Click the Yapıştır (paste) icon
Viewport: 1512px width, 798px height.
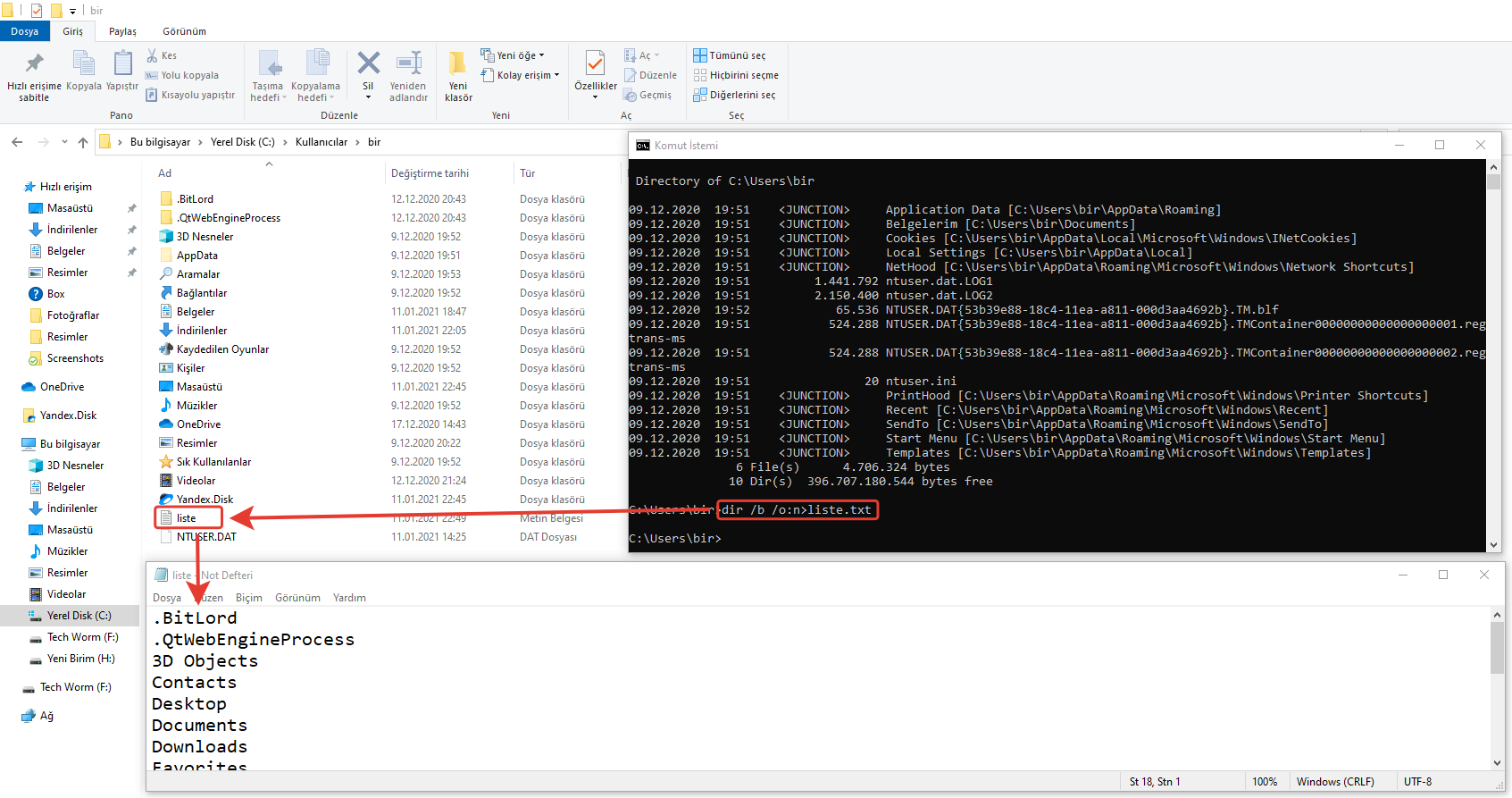[122, 65]
